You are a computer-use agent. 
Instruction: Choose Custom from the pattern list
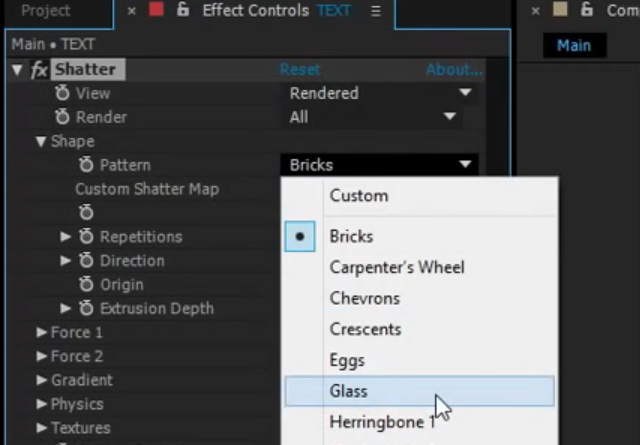coord(420,196)
